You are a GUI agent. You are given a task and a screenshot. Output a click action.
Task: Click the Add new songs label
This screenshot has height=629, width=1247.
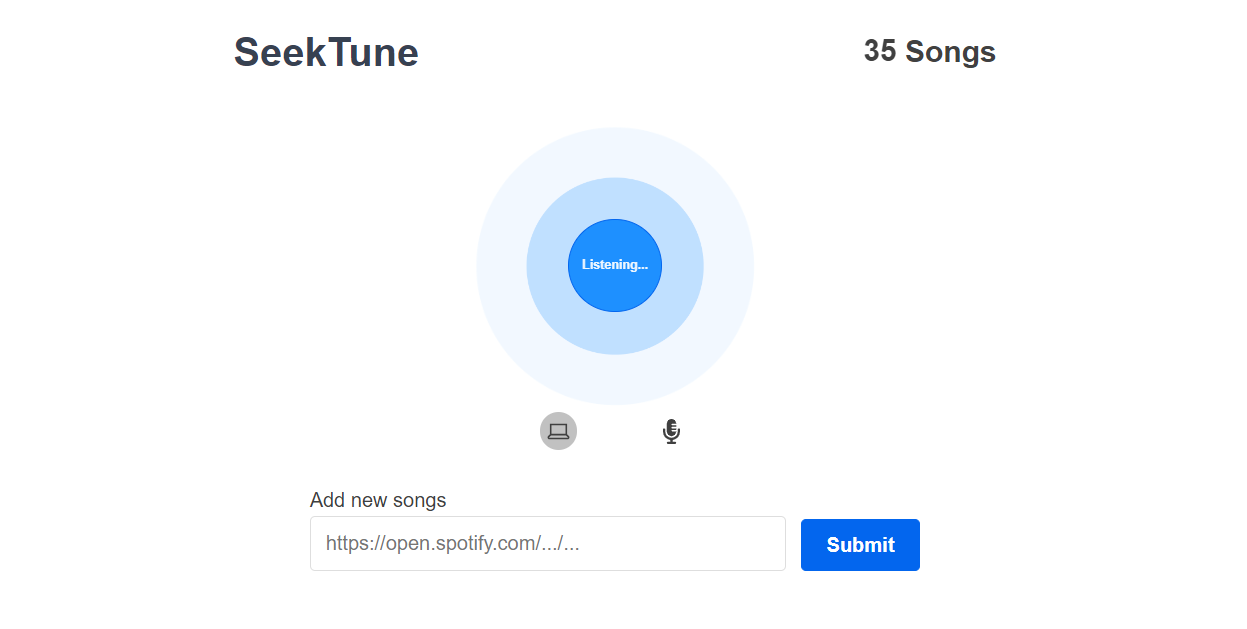click(377, 500)
